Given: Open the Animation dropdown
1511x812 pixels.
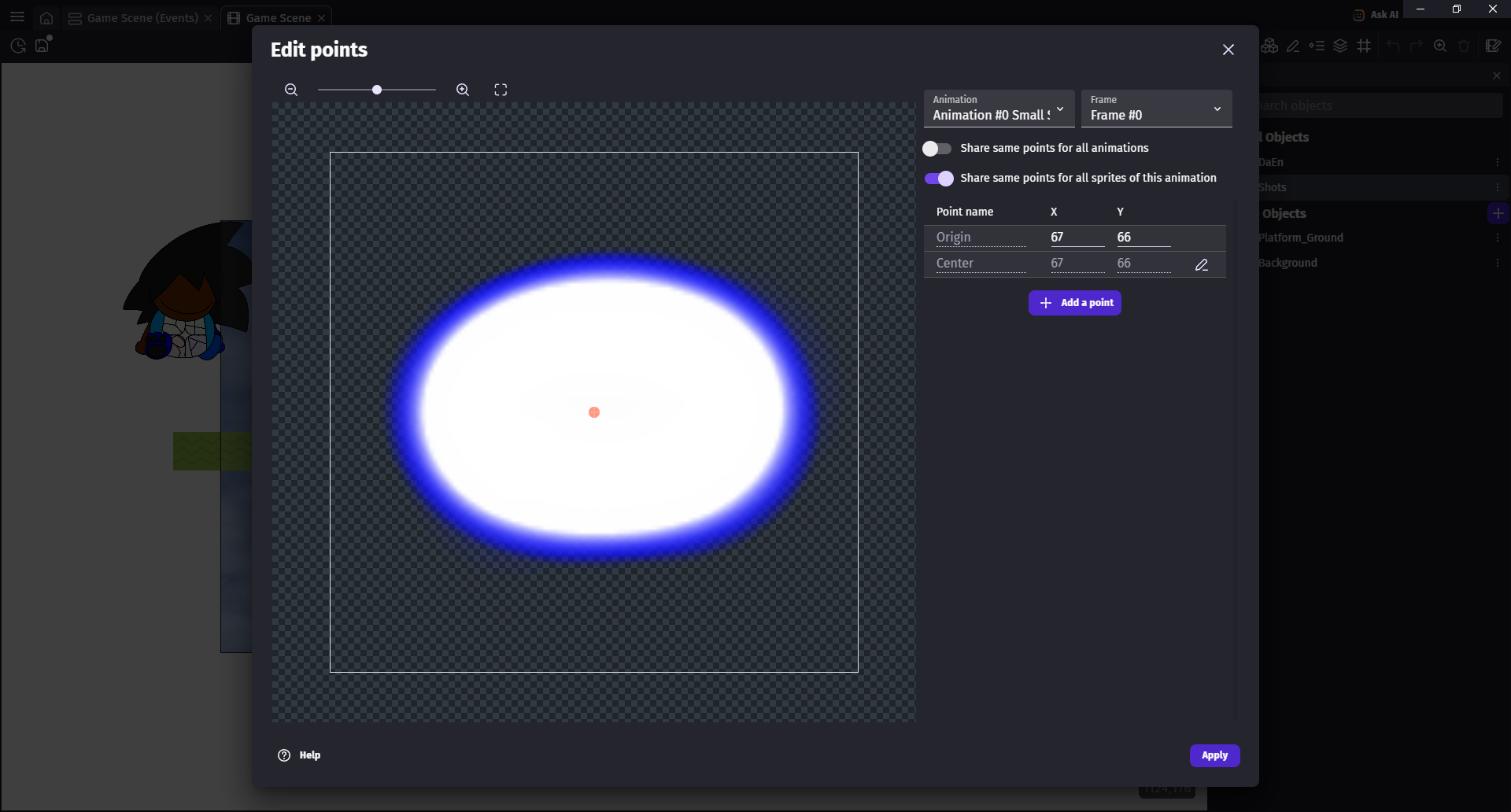Looking at the screenshot, I should pyautogui.click(x=999, y=109).
